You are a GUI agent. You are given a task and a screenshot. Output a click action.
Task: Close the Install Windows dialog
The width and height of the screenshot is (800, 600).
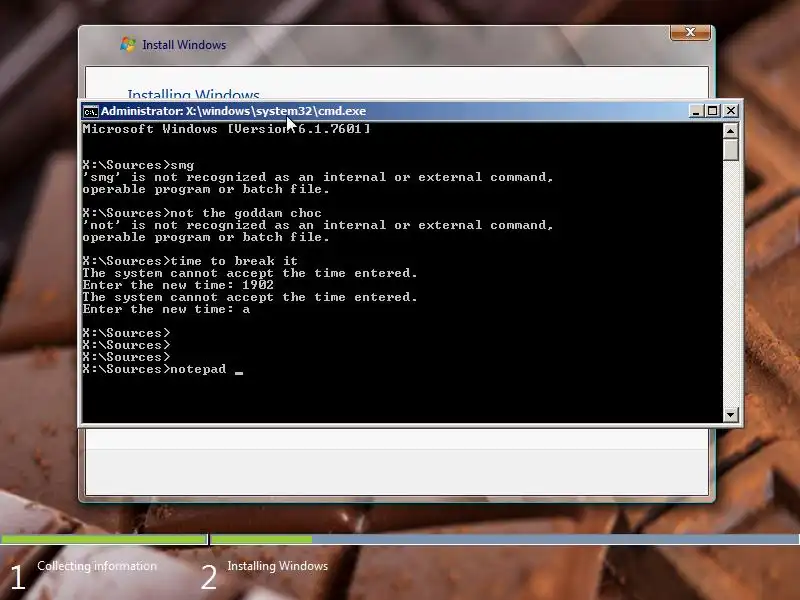click(690, 32)
